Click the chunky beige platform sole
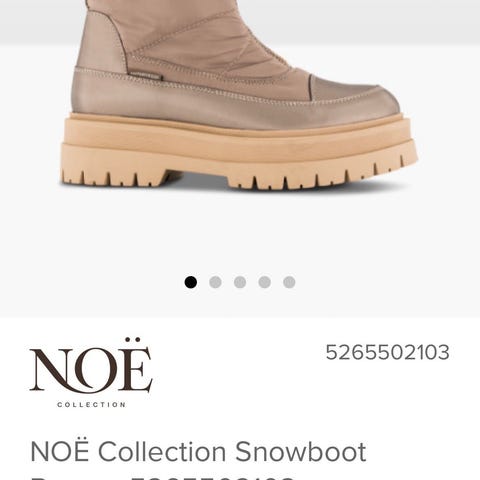 click(x=238, y=150)
